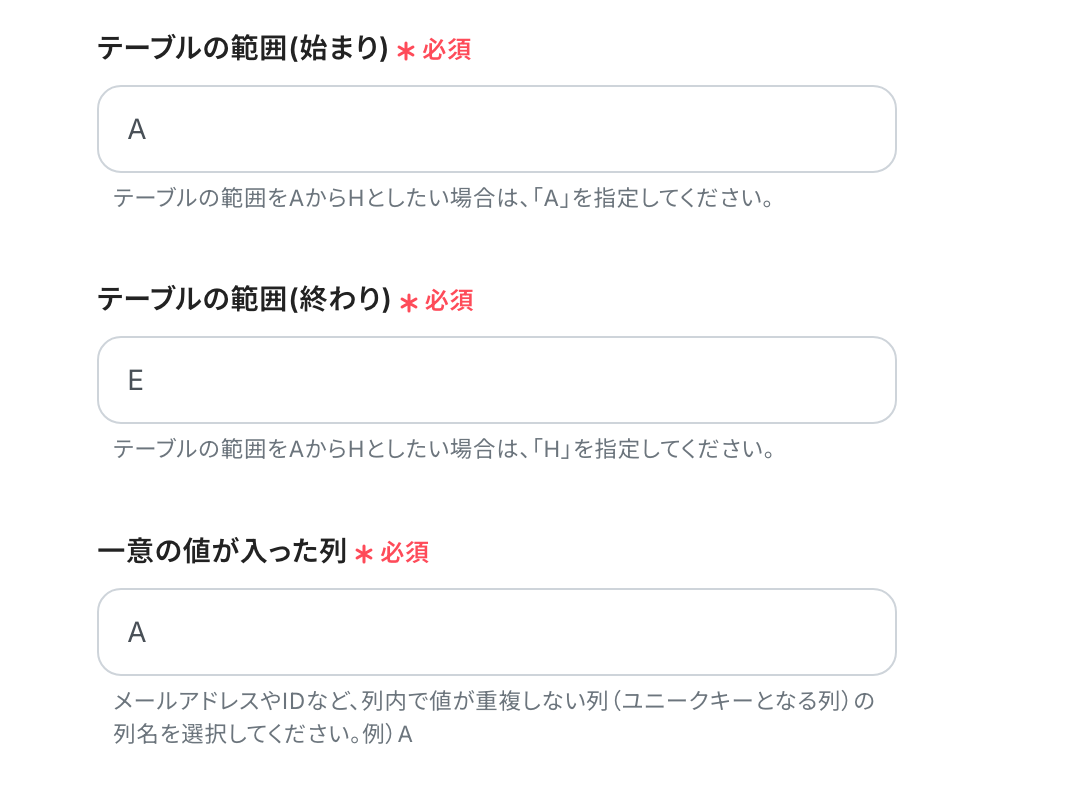
Task: Click the 必須 marker for 一意の値が入った列
Action: pos(405,553)
